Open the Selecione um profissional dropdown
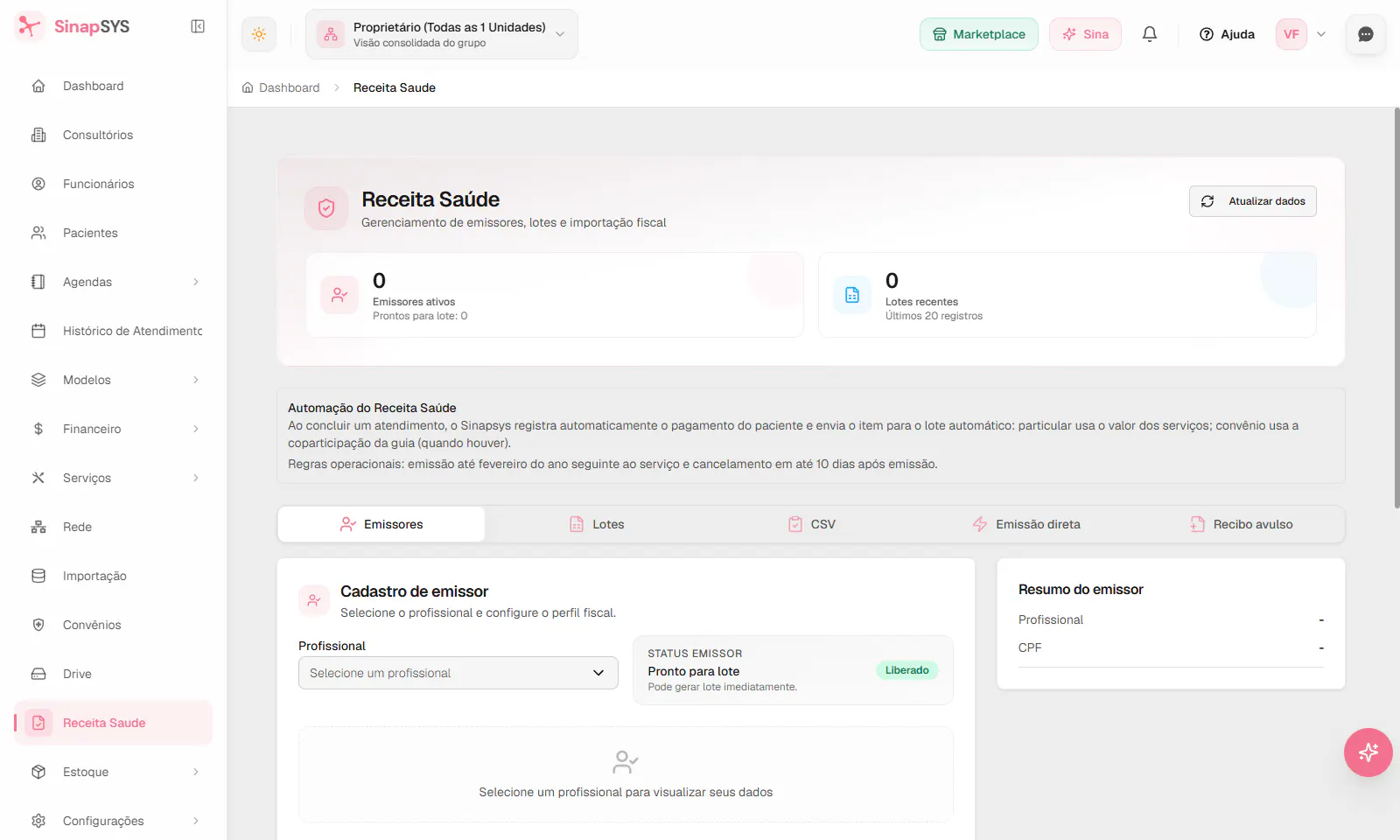This screenshot has height=840, width=1400. pyautogui.click(x=458, y=673)
